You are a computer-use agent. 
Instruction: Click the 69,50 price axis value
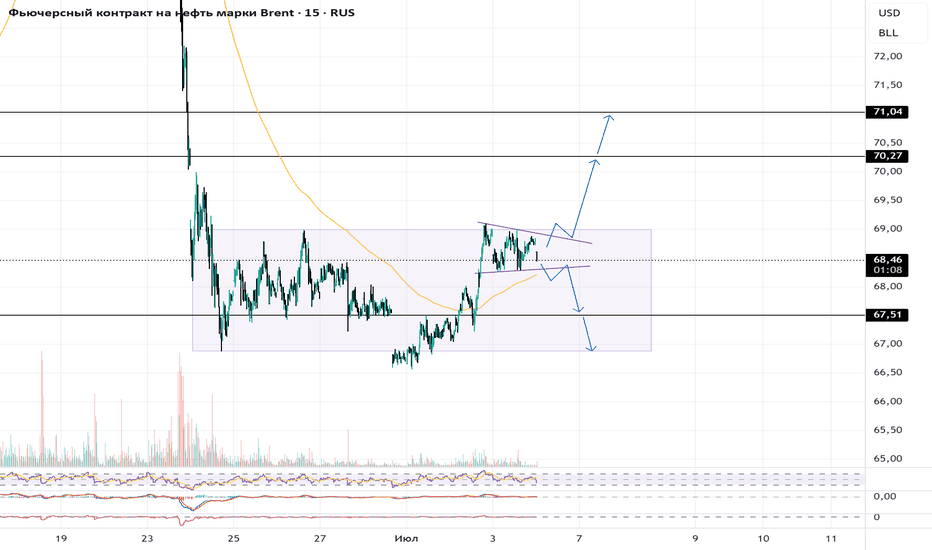(x=887, y=200)
